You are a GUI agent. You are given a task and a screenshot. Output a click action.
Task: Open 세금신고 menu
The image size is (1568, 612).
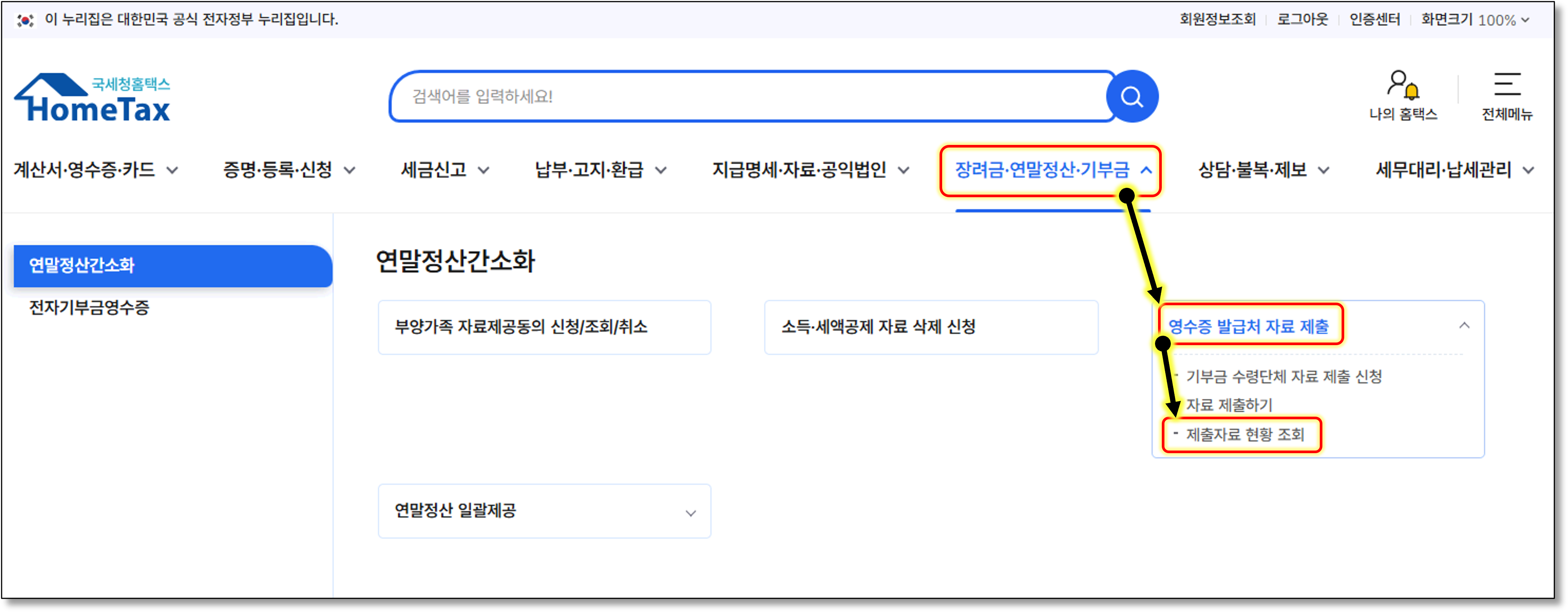coord(444,170)
